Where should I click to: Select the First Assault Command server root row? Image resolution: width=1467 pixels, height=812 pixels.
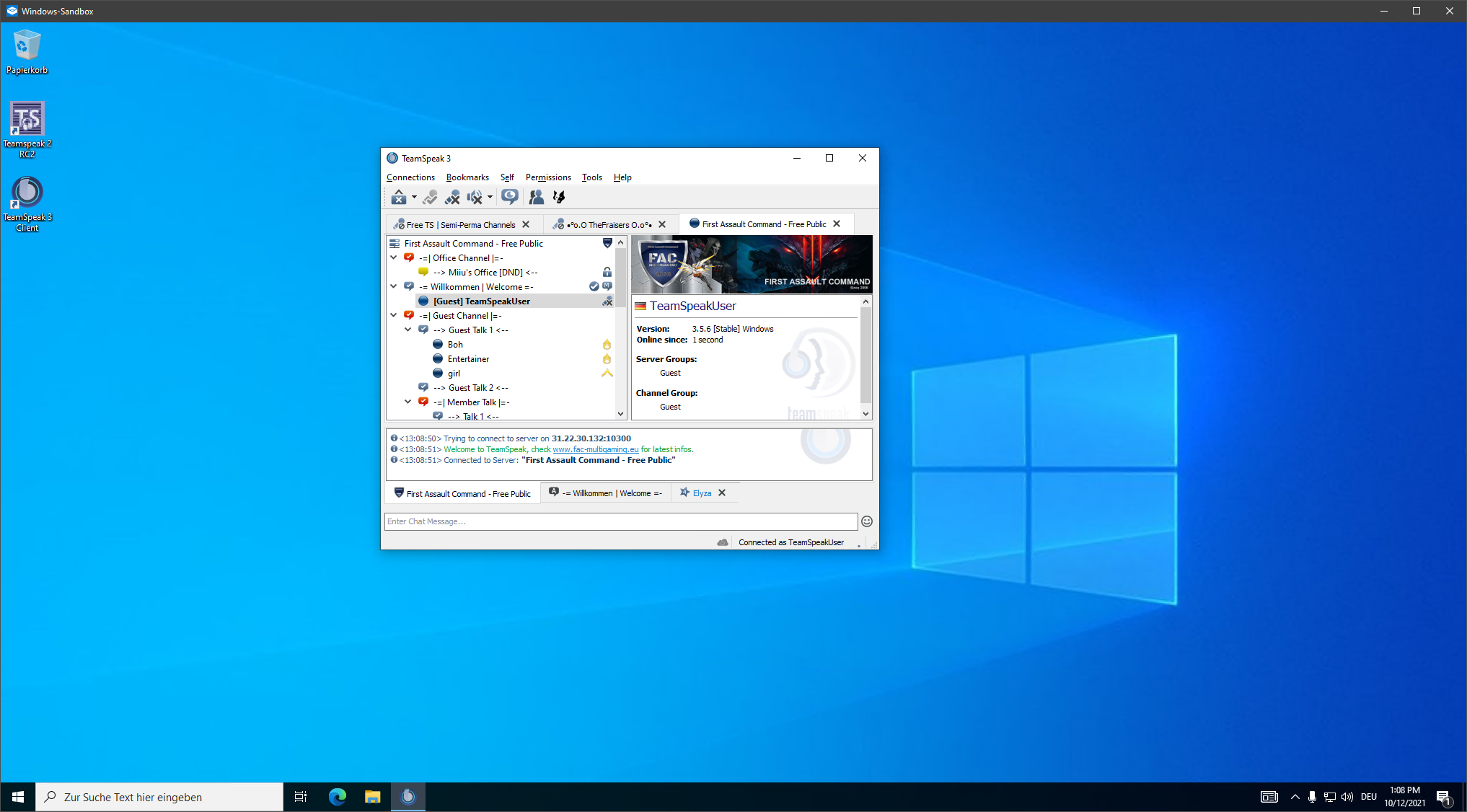pos(501,244)
